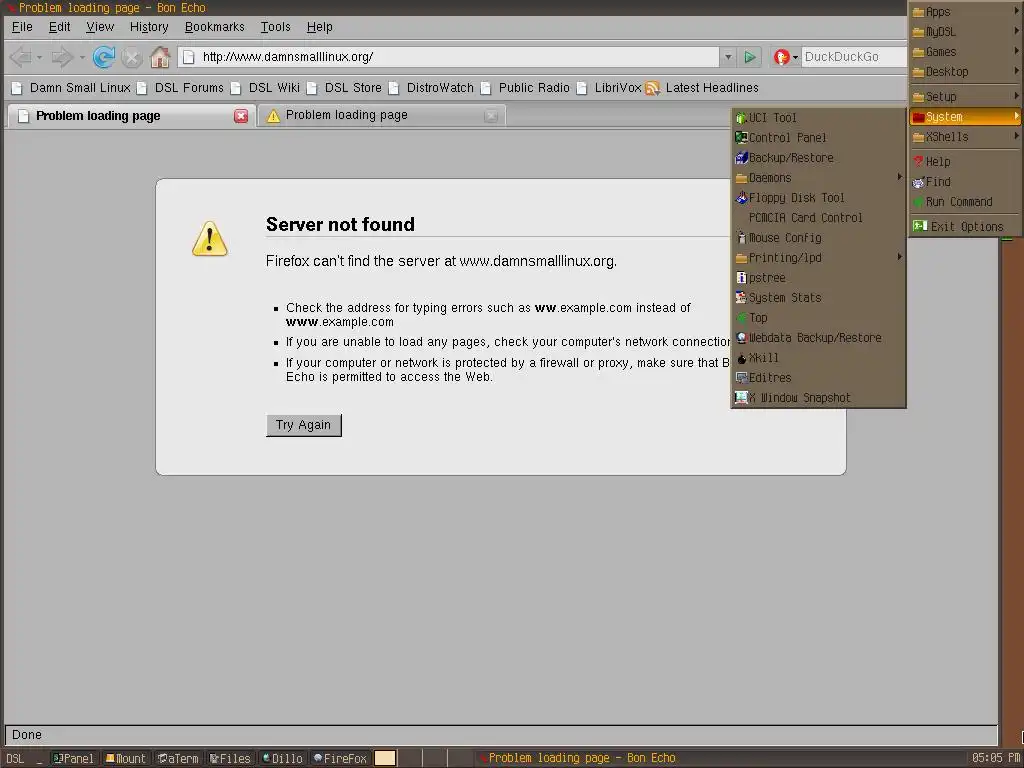
Task: Open Mouse Config from System menu
Action: (x=818, y=238)
